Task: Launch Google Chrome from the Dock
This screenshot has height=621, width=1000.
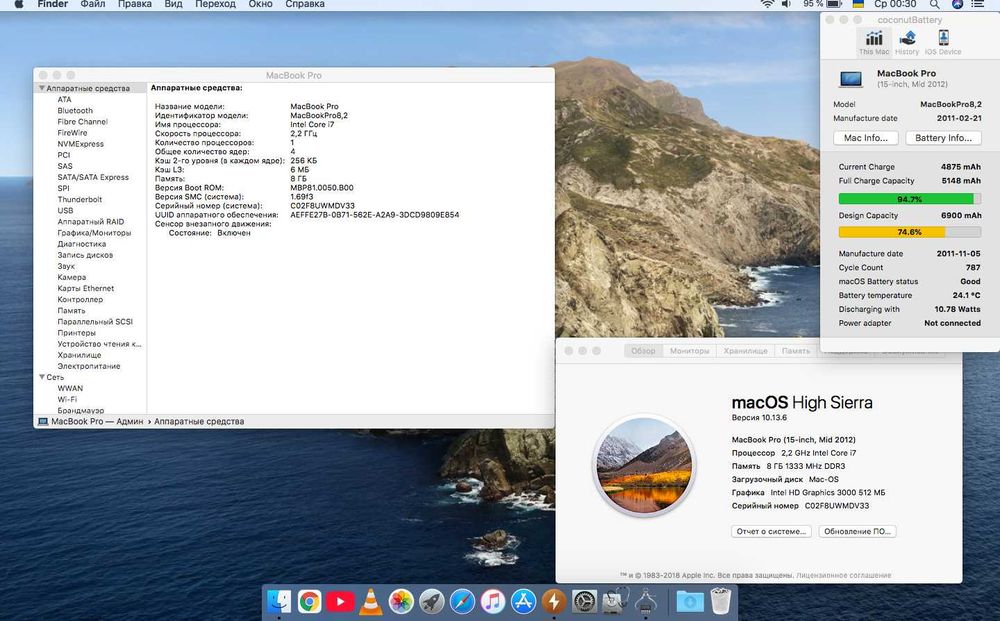Action: coord(309,601)
